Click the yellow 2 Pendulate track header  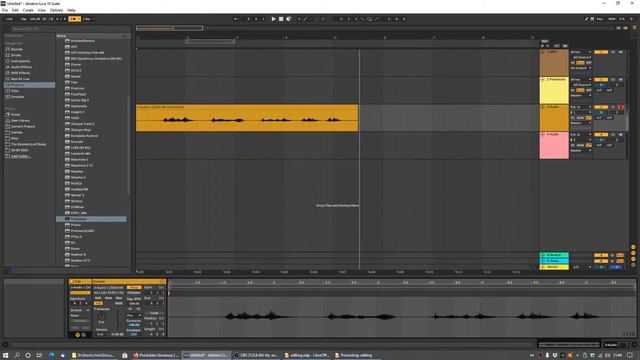click(554, 91)
